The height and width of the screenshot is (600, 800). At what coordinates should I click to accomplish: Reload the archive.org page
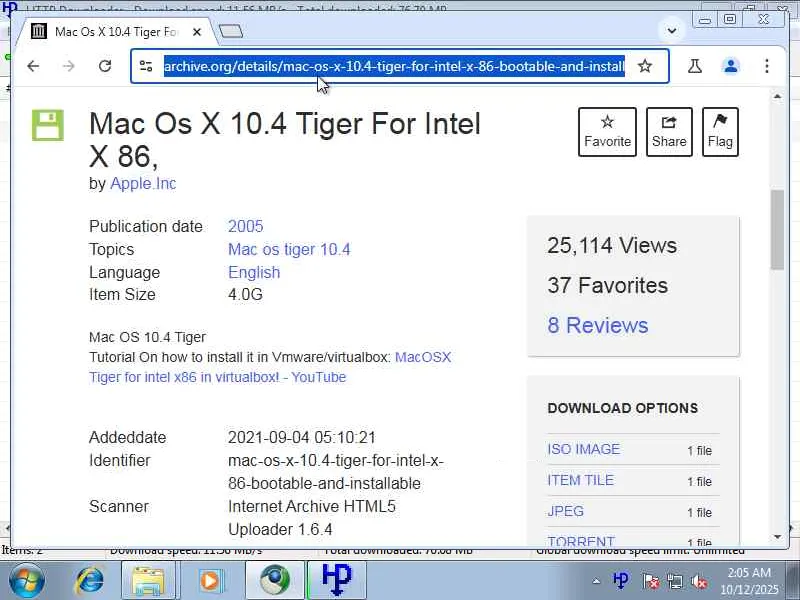pyautogui.click(x=105, y=66)
